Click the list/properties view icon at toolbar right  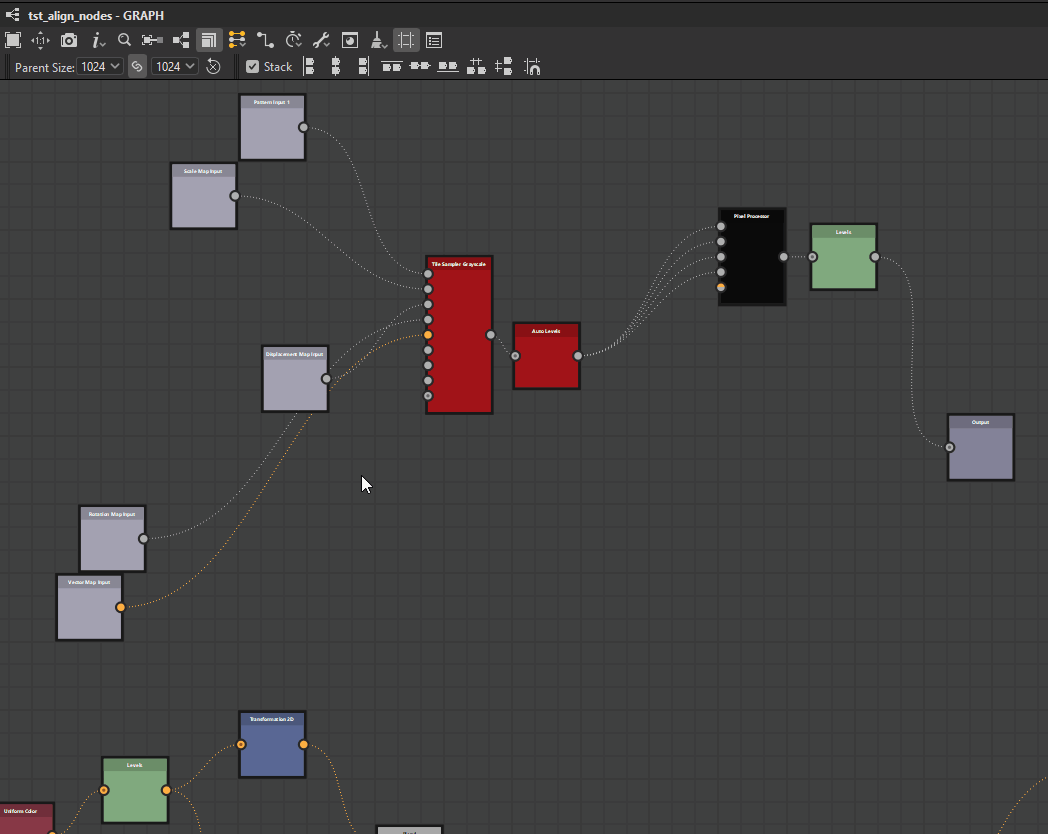tap(433, 40)
